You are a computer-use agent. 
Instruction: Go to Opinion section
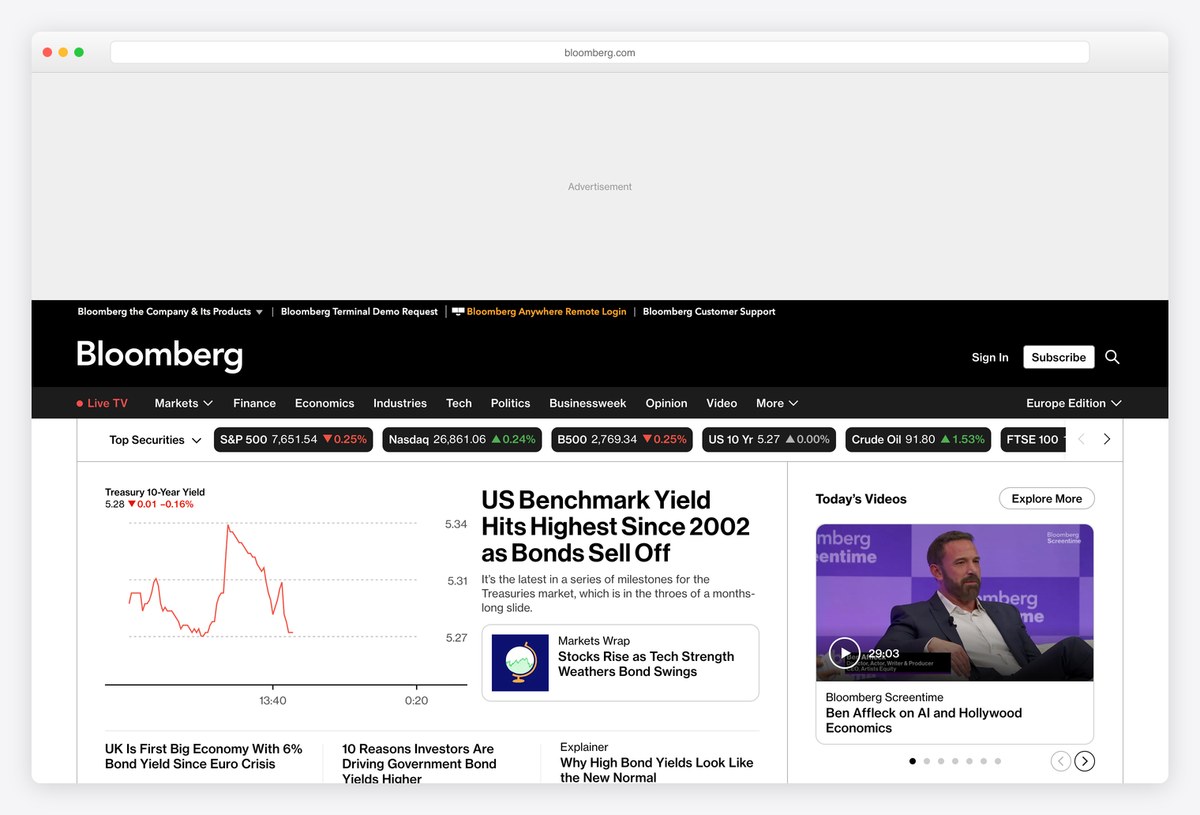tap(666, 403)
